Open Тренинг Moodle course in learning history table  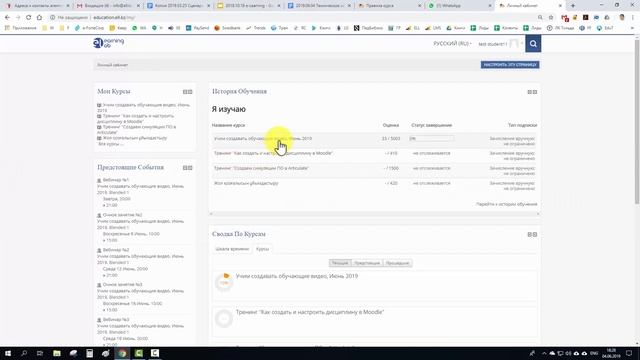[x=273, y=153]
